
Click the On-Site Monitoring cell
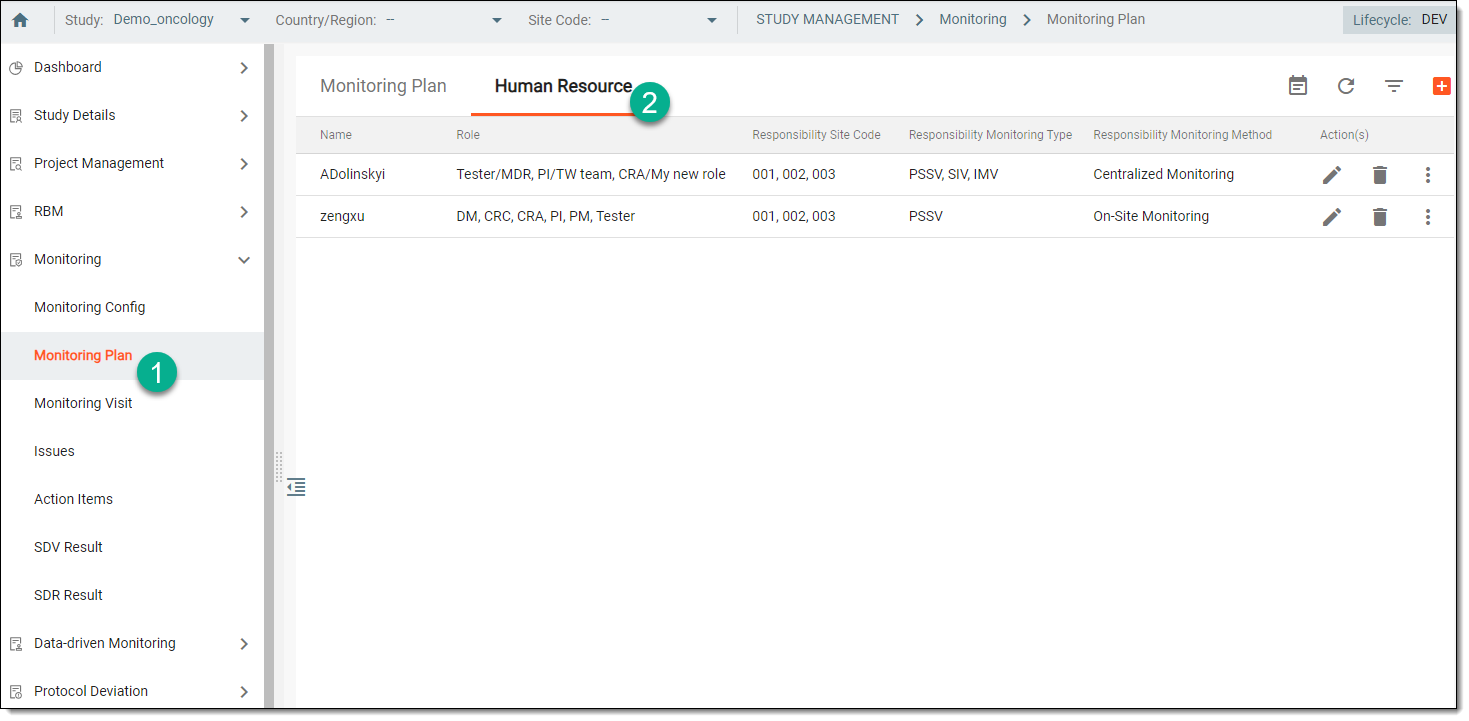(x=1151, y=217)
